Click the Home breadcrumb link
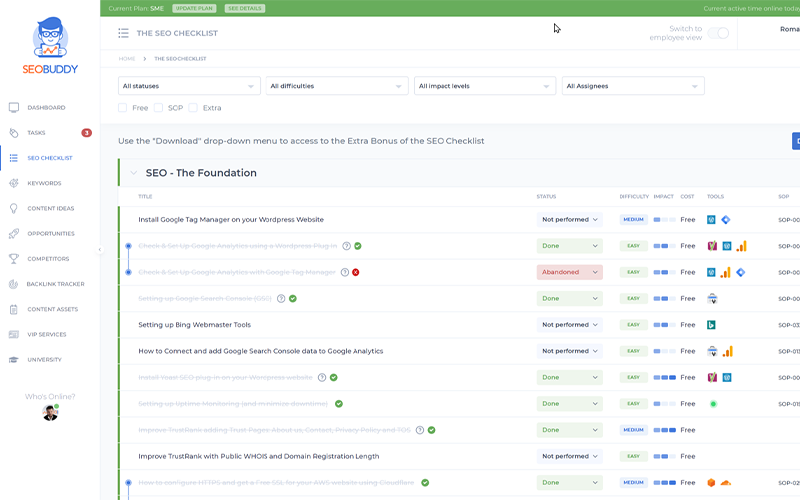This screenshot has height=500, width=800. (x=127, y=59)
